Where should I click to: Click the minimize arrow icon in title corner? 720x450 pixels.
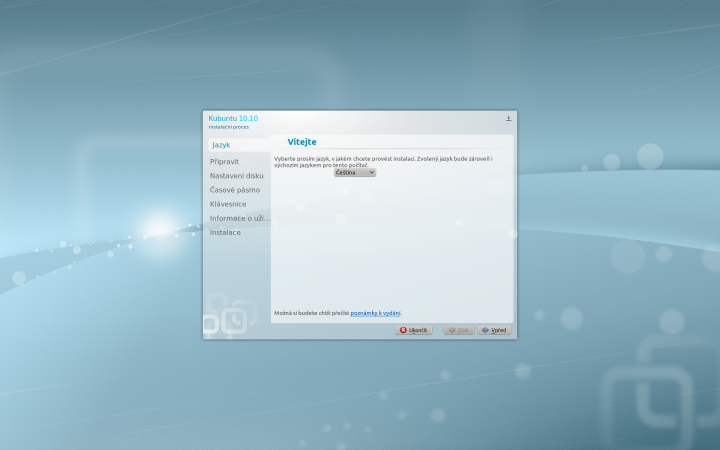(508, 118)
